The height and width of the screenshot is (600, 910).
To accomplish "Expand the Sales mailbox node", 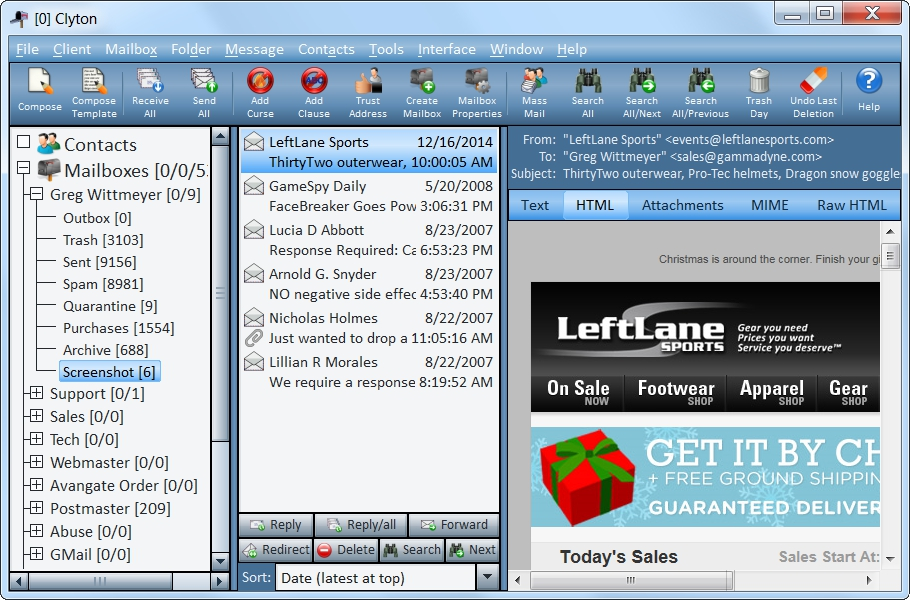I will pos(36,415).
